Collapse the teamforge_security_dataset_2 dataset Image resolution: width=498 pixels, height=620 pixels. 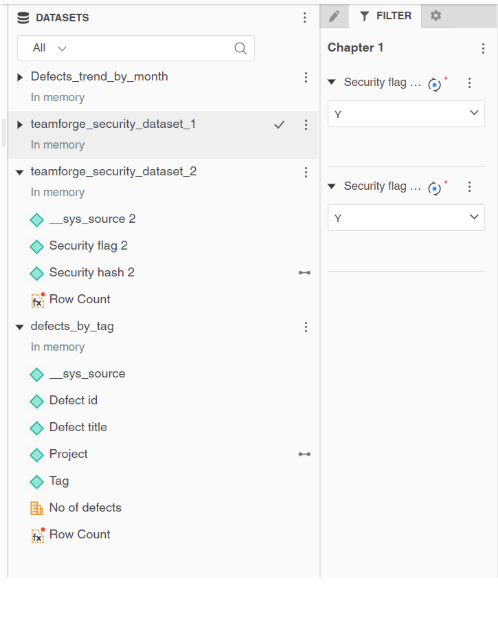coord(19,172)
